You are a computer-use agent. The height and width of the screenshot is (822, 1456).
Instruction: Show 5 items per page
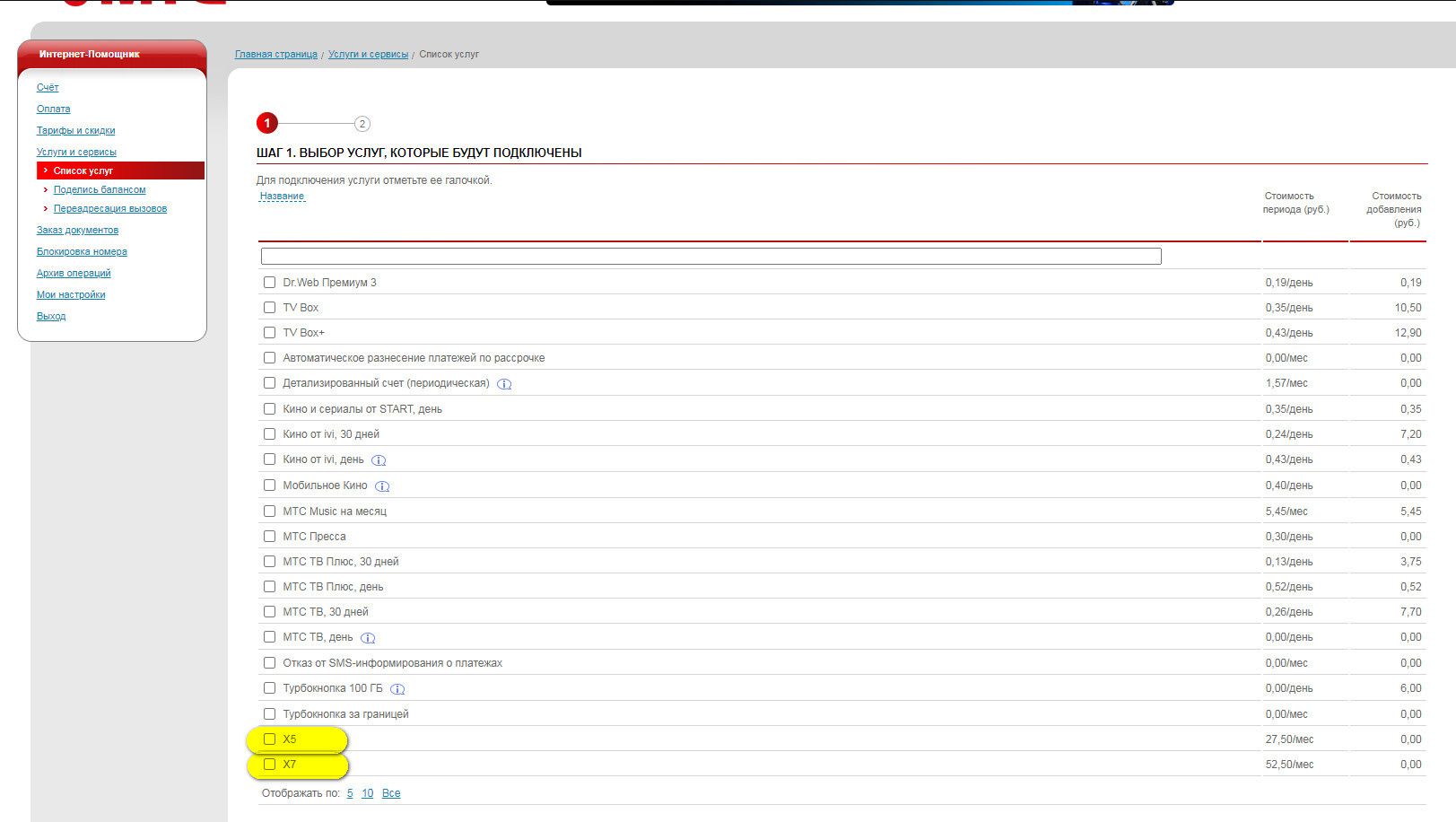coord(350,793)
